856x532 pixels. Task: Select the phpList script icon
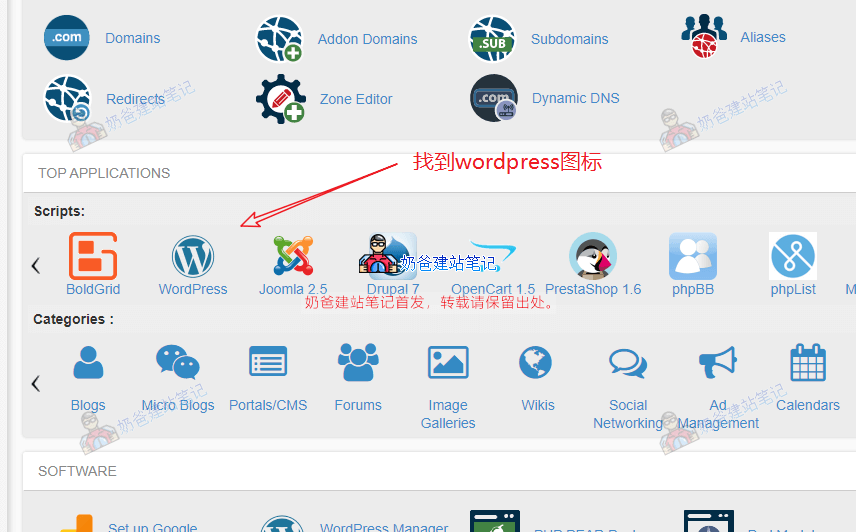pyautogui.click(x=793, y=256)
